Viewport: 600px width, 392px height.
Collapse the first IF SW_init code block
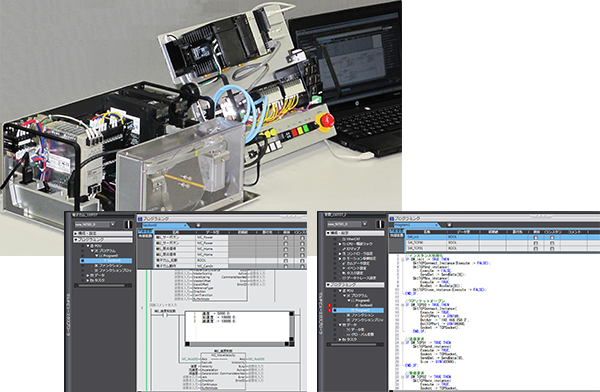coord(402,260)
